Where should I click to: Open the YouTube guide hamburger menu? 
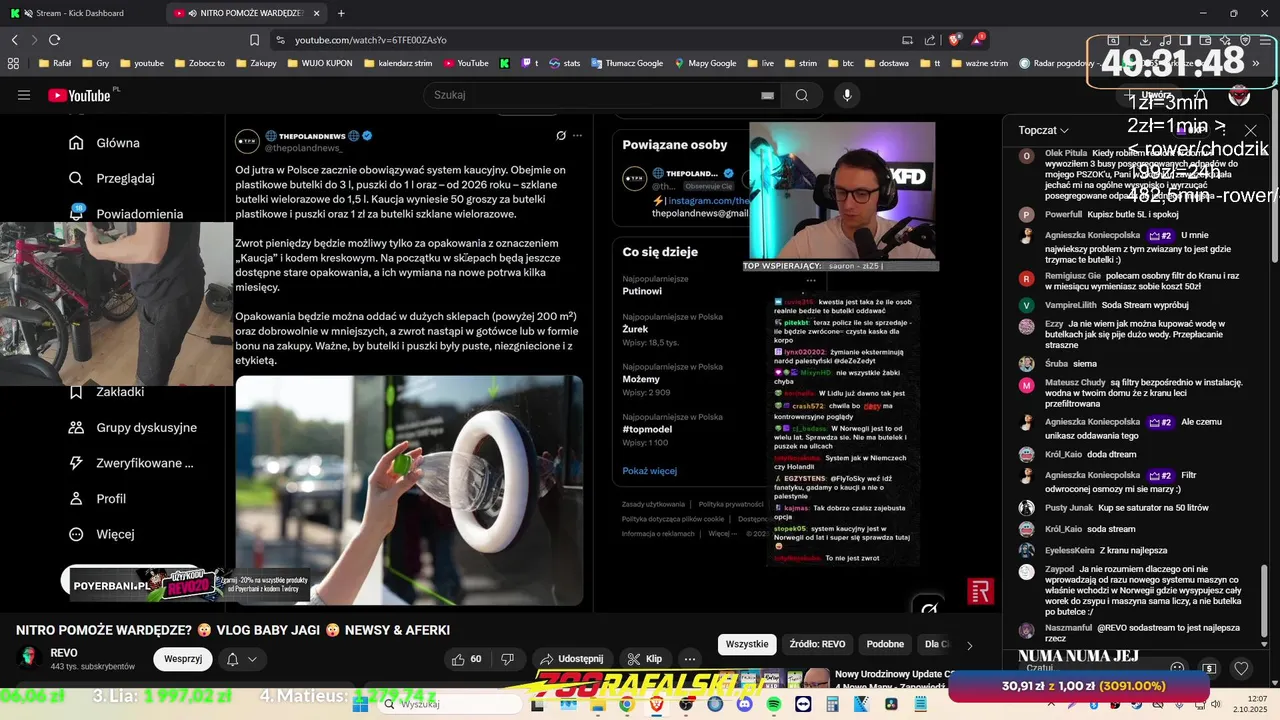click(x=24, y=95)
